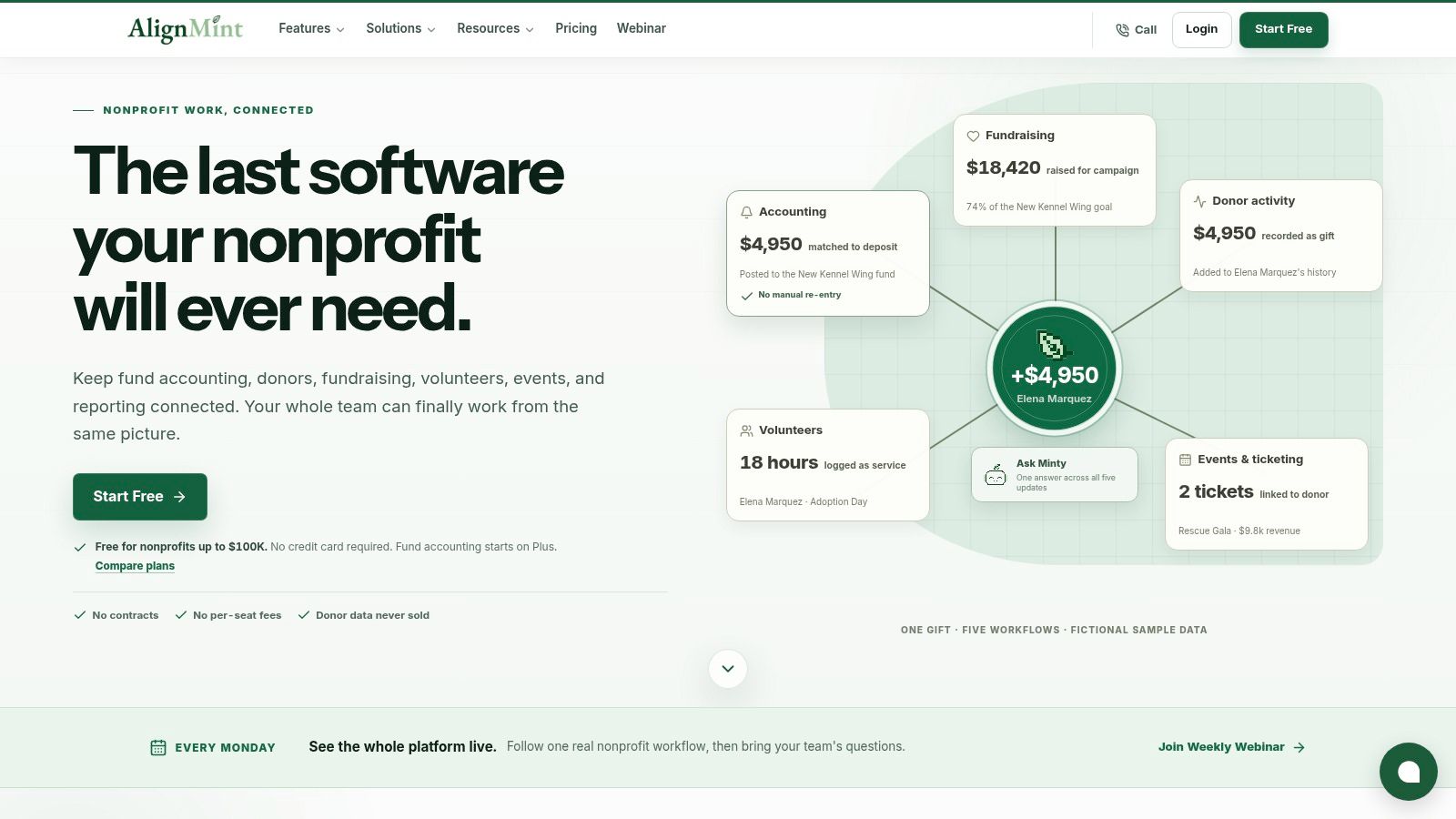This screenshot has width=1456, height=819.
Task: Expand the Solutions dropdown menu
Action: [400, 29]
